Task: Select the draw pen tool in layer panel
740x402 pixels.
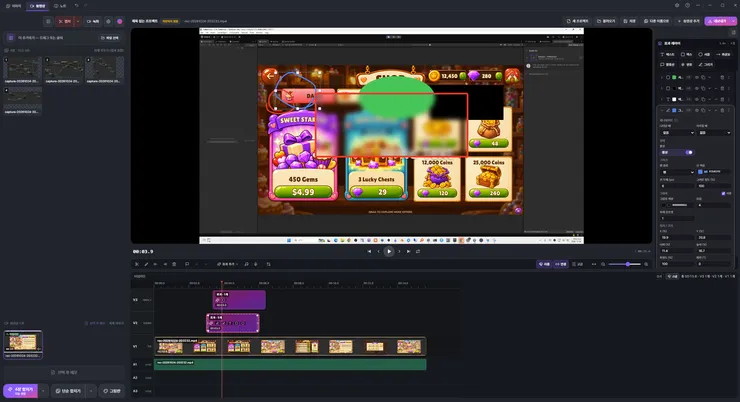Action: tap(706, 65)
